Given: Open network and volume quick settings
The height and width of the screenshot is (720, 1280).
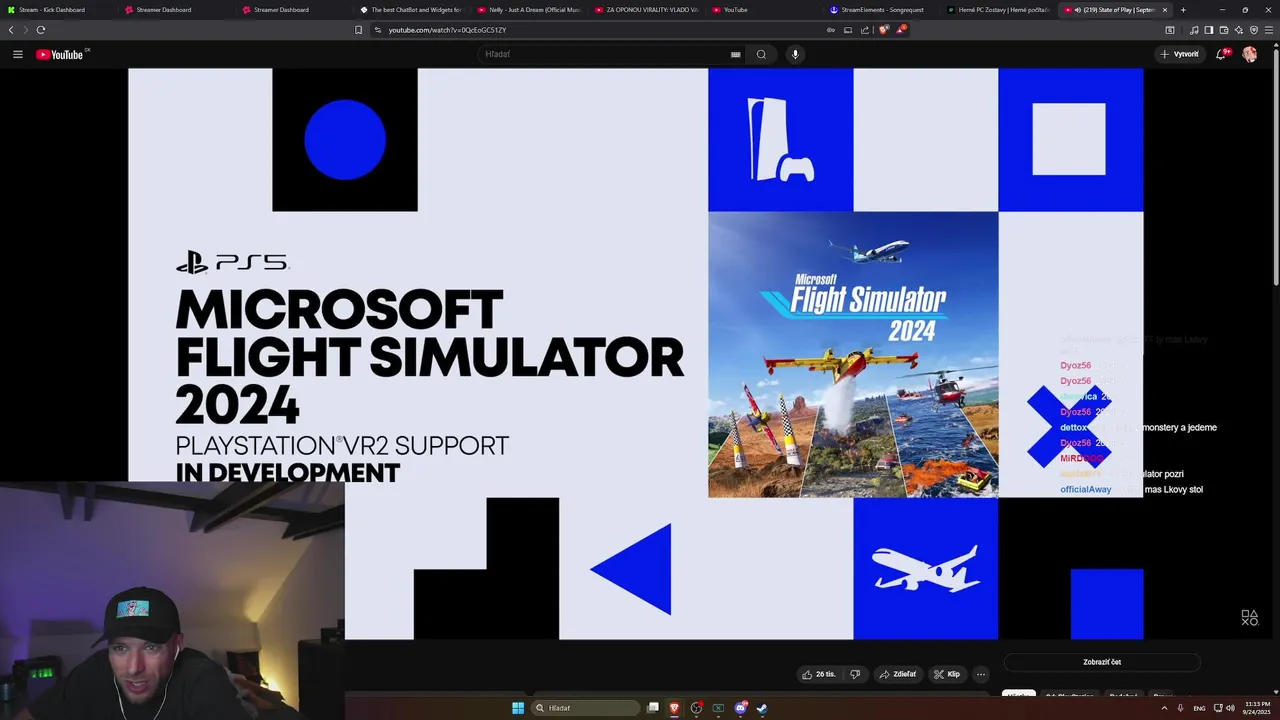Looking at the screenshot, I should pyautogui.click(x=1224, y=708).
